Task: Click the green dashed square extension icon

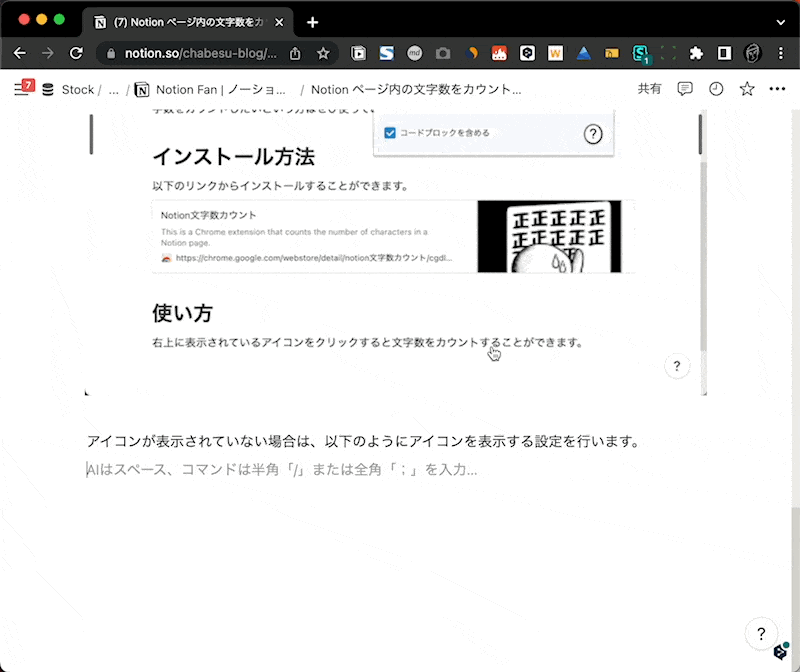Action: coord(668,53)
